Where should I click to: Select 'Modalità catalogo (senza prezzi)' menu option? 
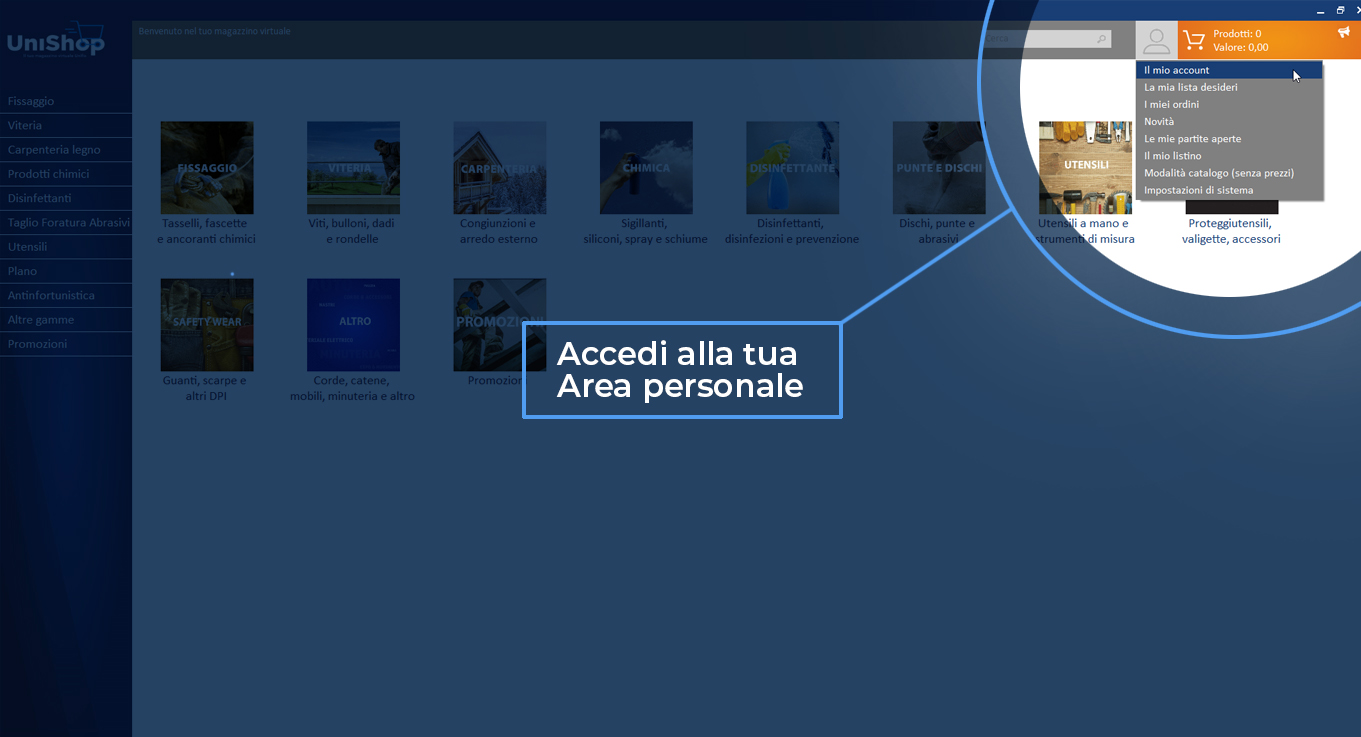[1229, 173]
